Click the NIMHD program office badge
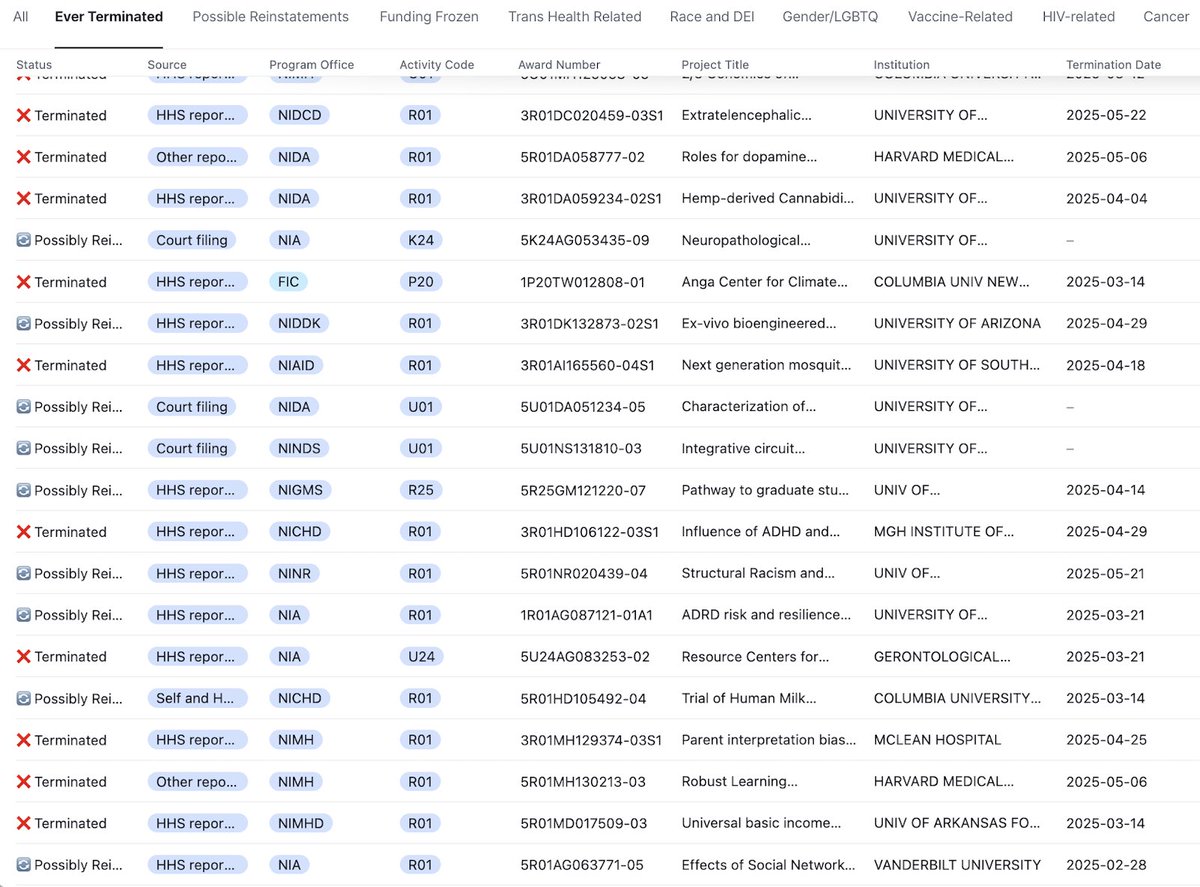 tap(301, 824)
